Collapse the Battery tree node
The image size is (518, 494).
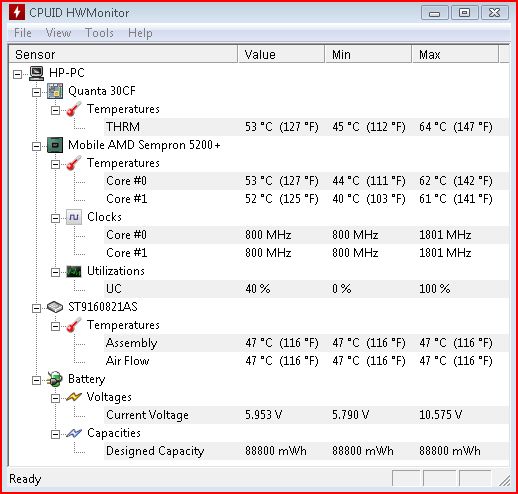(x=36, y=380)
